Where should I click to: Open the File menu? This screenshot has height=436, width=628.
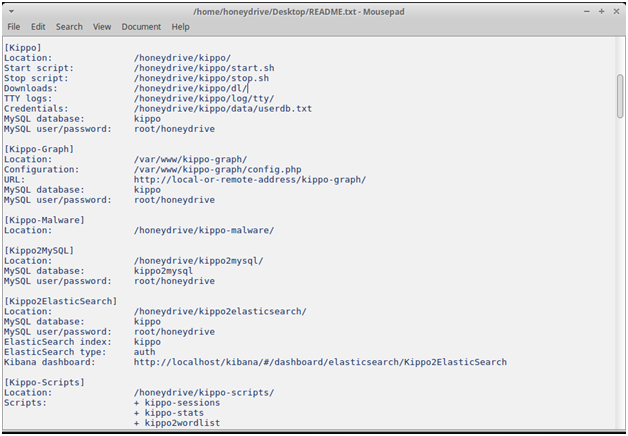tap(14, 27)
